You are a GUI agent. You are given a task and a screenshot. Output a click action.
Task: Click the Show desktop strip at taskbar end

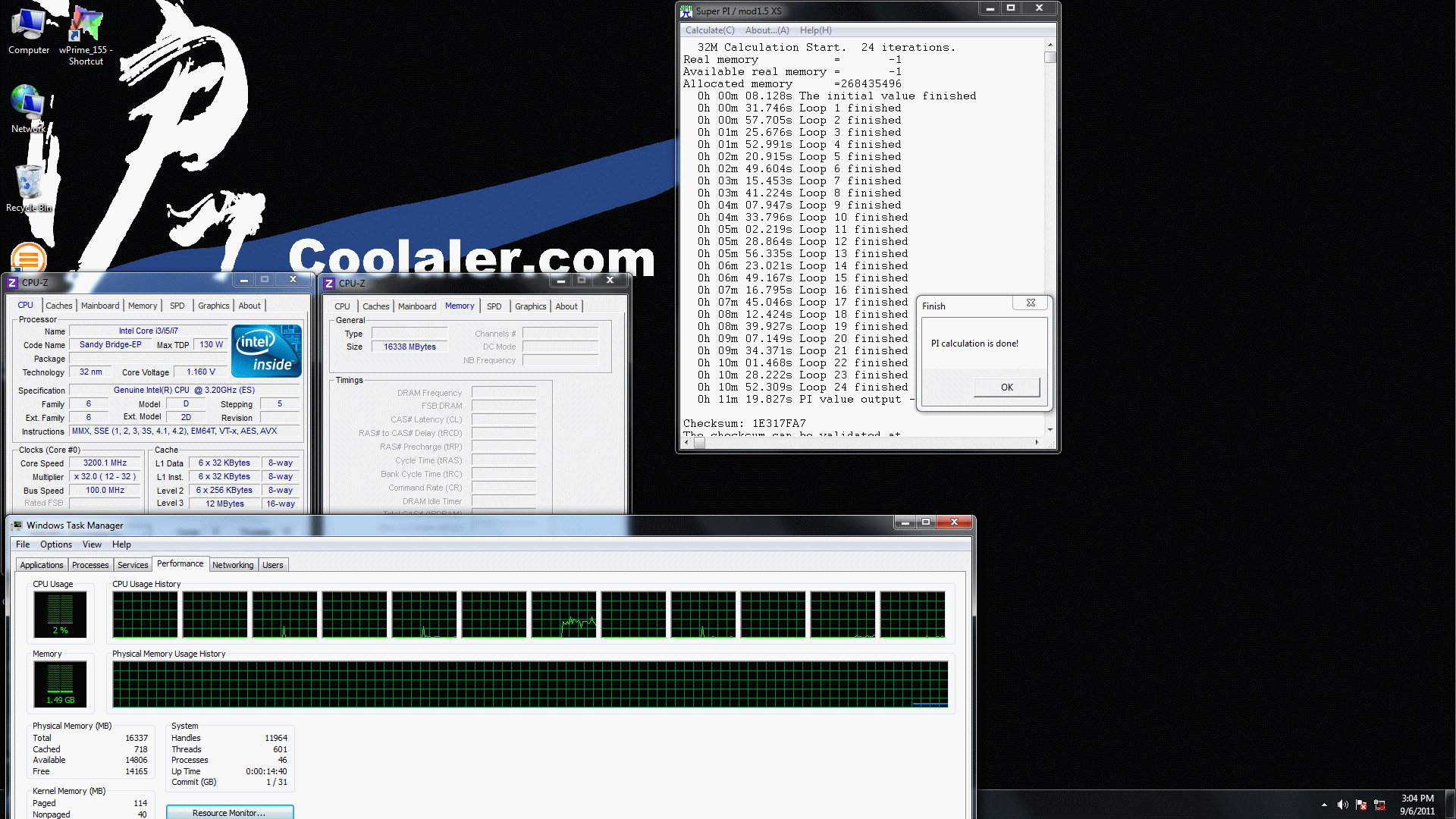tap(1451, 805)
